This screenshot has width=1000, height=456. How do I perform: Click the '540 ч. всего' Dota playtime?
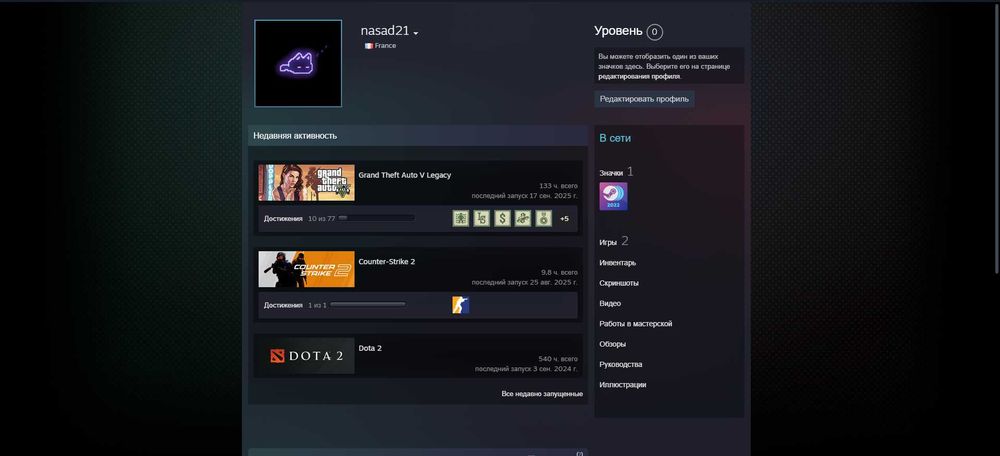pyautogui.click(x=558, y=359)
